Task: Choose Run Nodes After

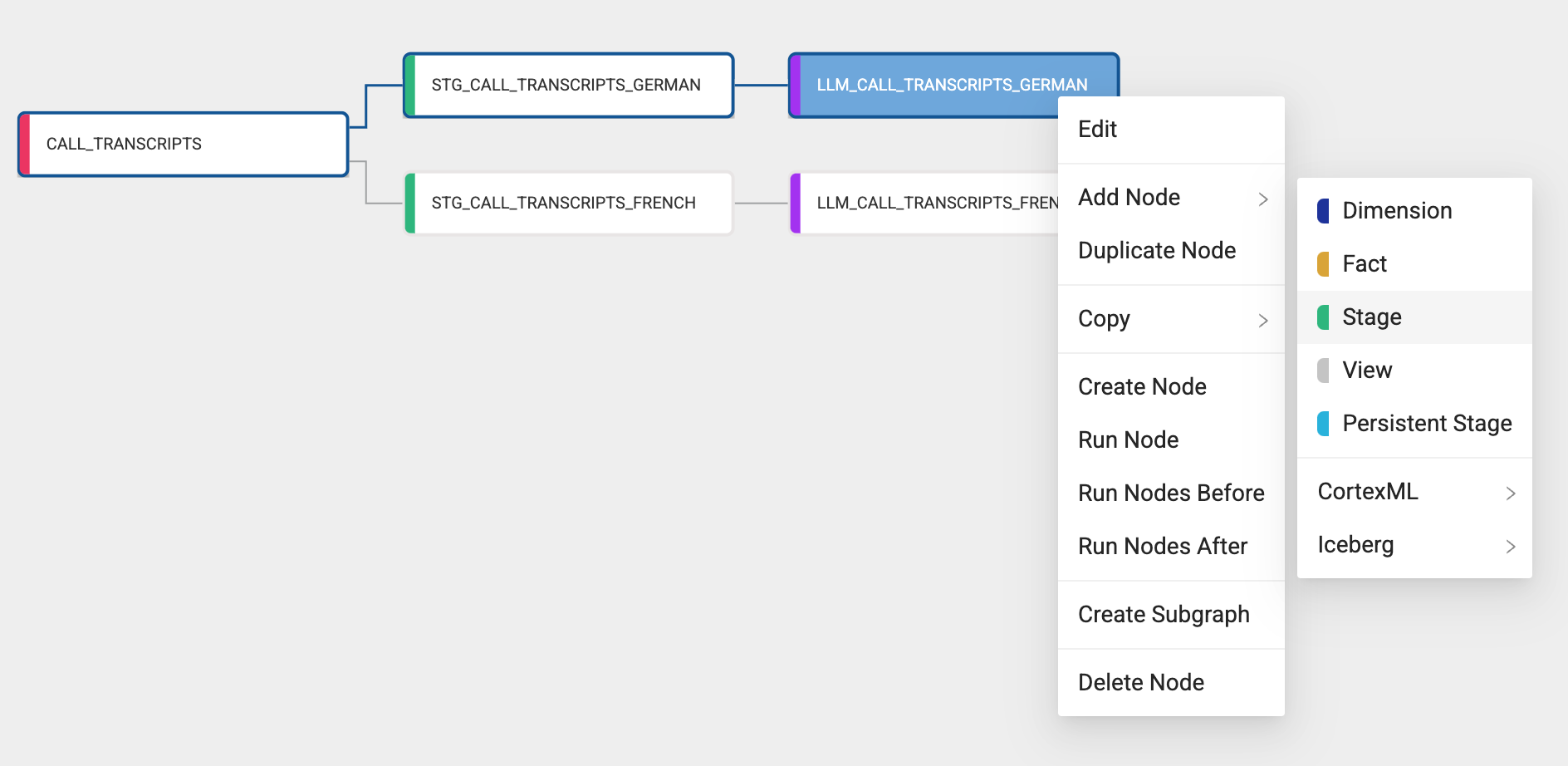Action: pos(1171,547)
